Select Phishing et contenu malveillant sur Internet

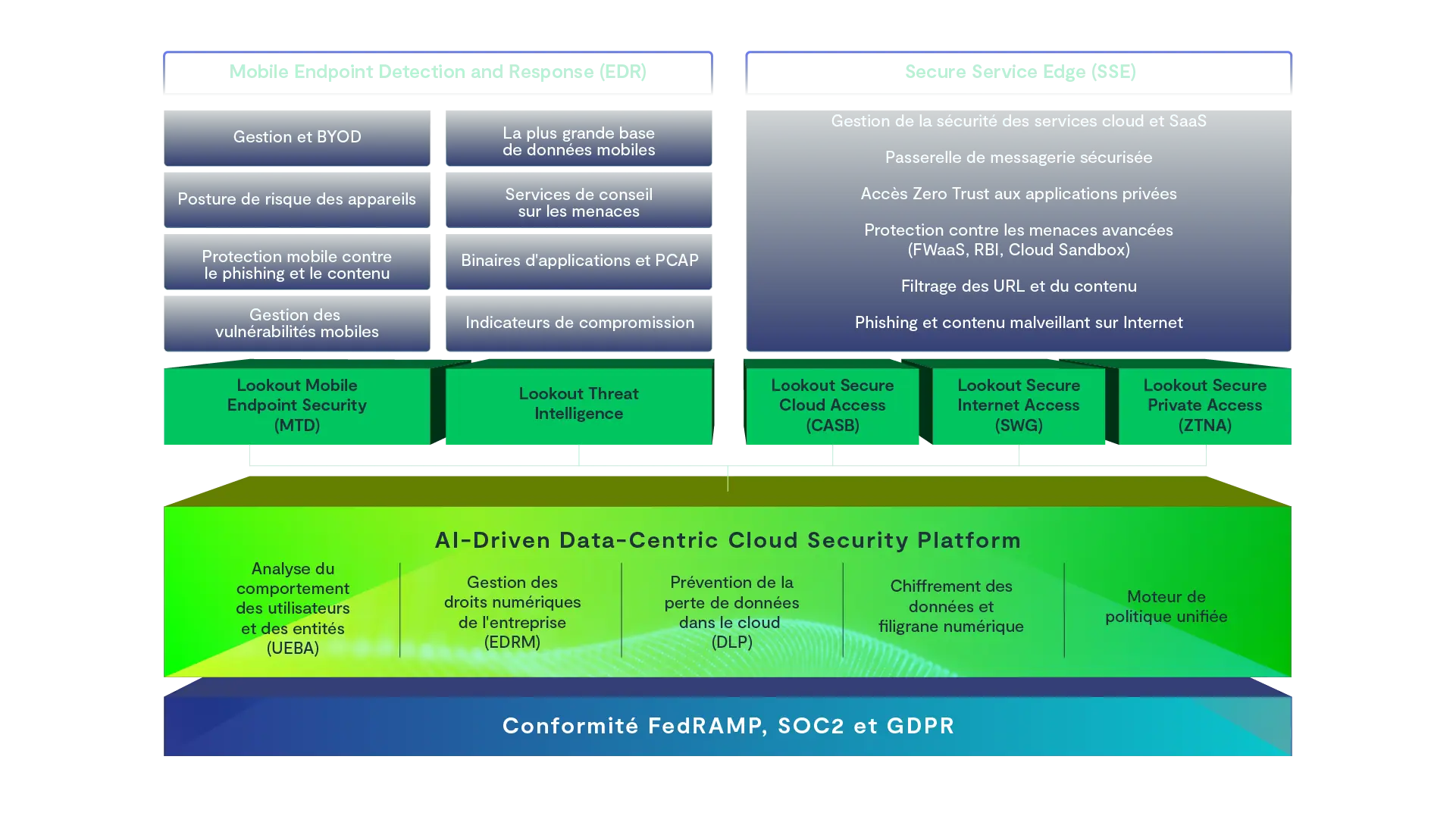click(1019, 323)
